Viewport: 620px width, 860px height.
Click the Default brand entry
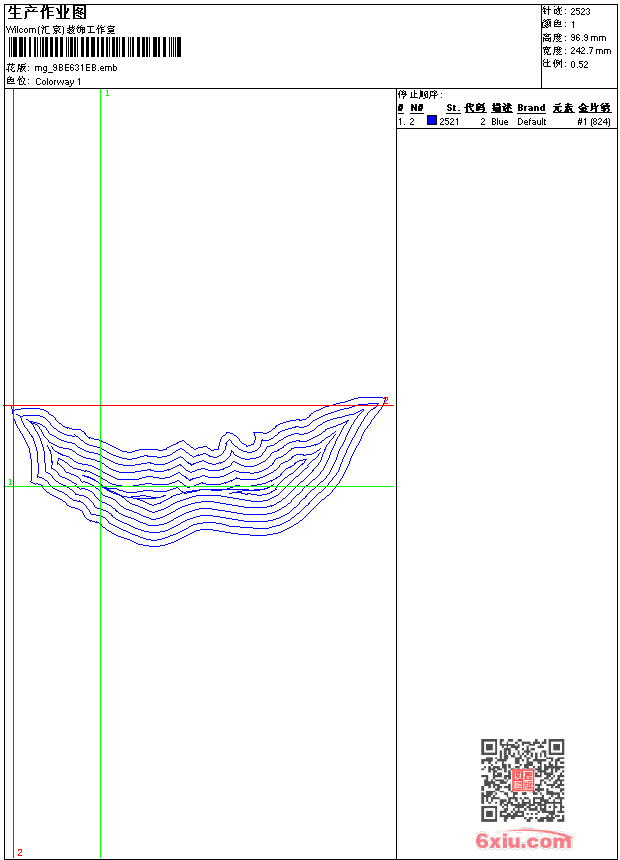pos(531,122)
